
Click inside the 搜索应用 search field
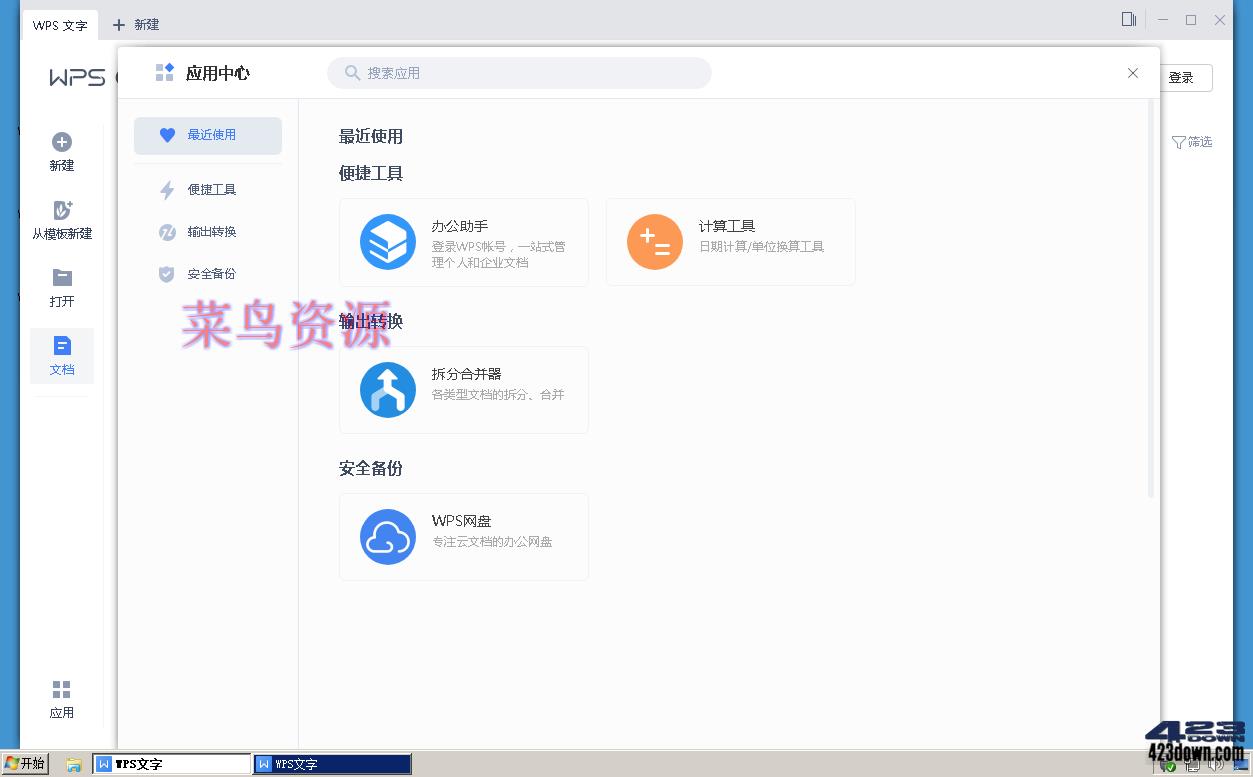point(518,72)
